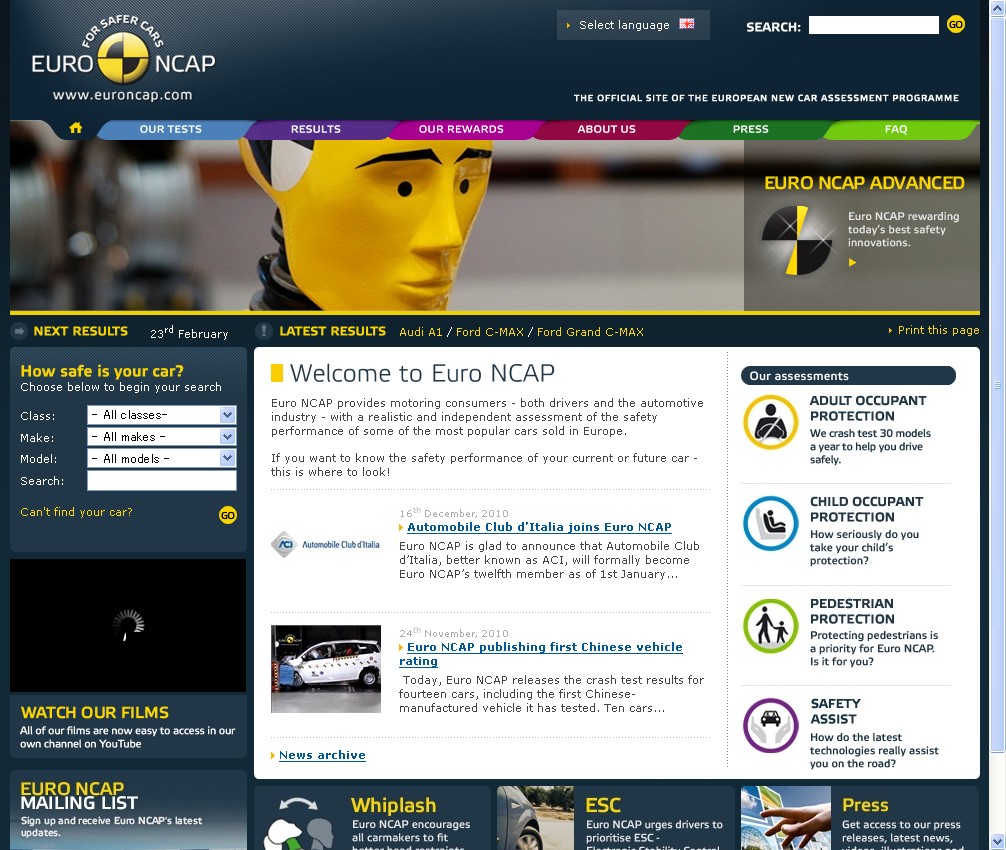Click the Safety Assist heading

click(835, 711)
